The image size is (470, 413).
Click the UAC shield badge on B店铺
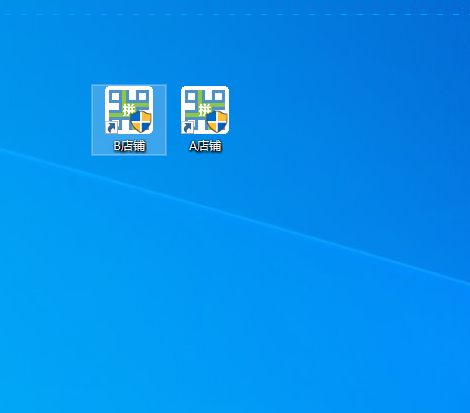[141, 121]
